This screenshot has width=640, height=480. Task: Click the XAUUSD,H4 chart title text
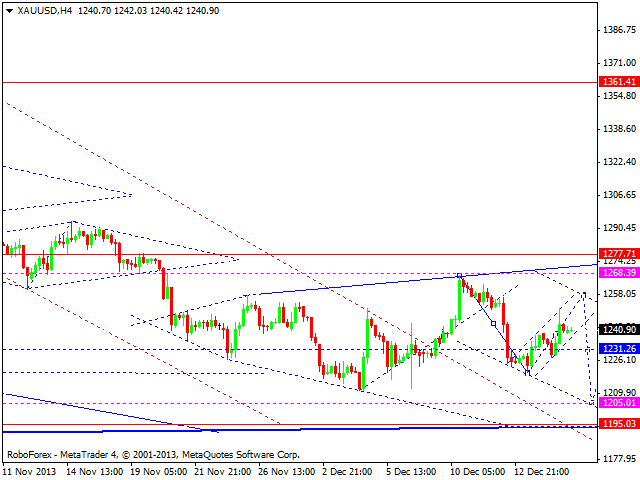[x=44, y=11]
